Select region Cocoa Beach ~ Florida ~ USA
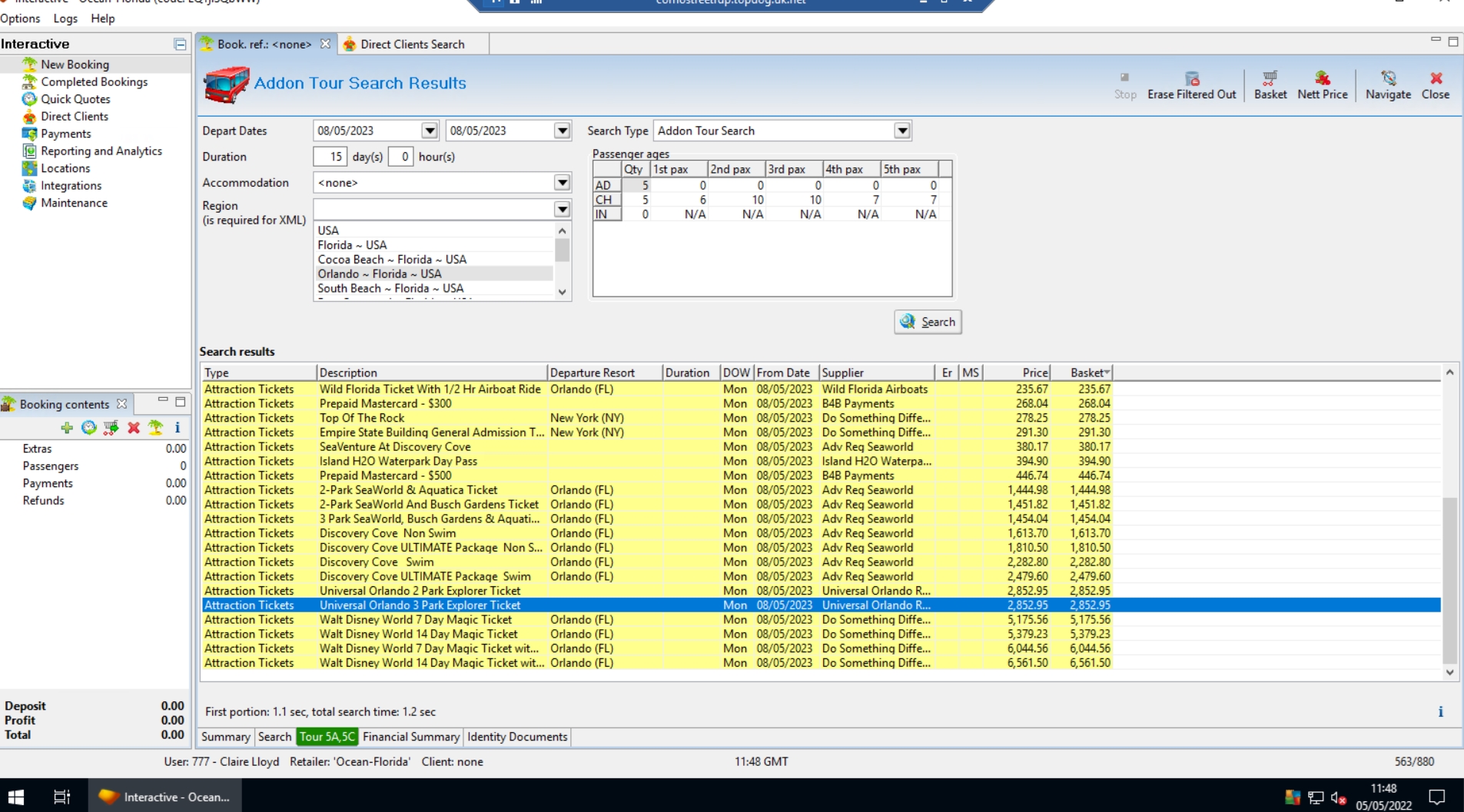1464x812 pixels. click(434, 260)
